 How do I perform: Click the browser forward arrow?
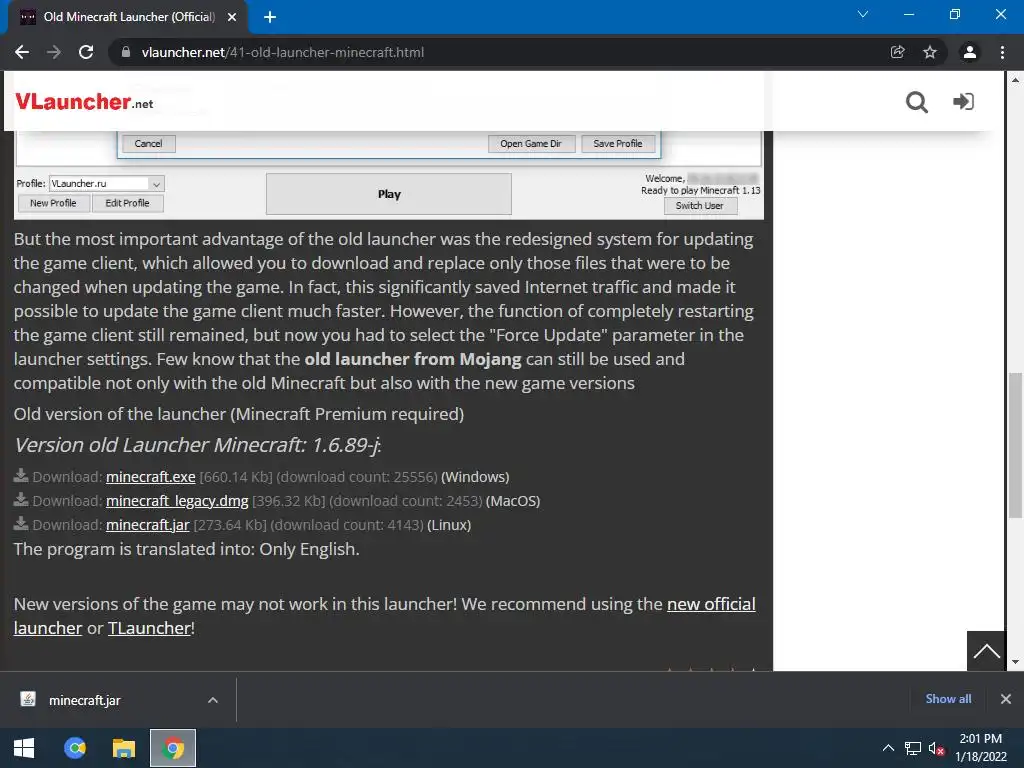point(54,52)
